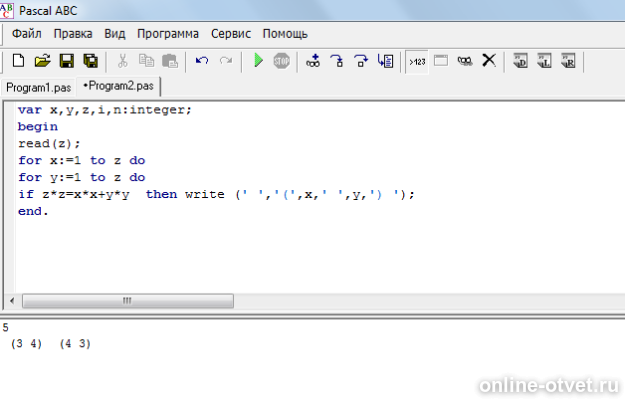Undo last edit with undo arrow
The image size is (625, 400).
coord(202,61)
